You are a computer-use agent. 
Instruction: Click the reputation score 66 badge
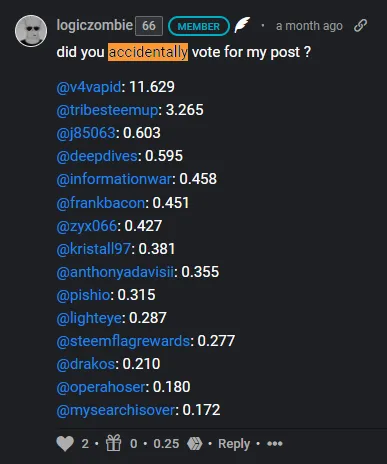149,26
